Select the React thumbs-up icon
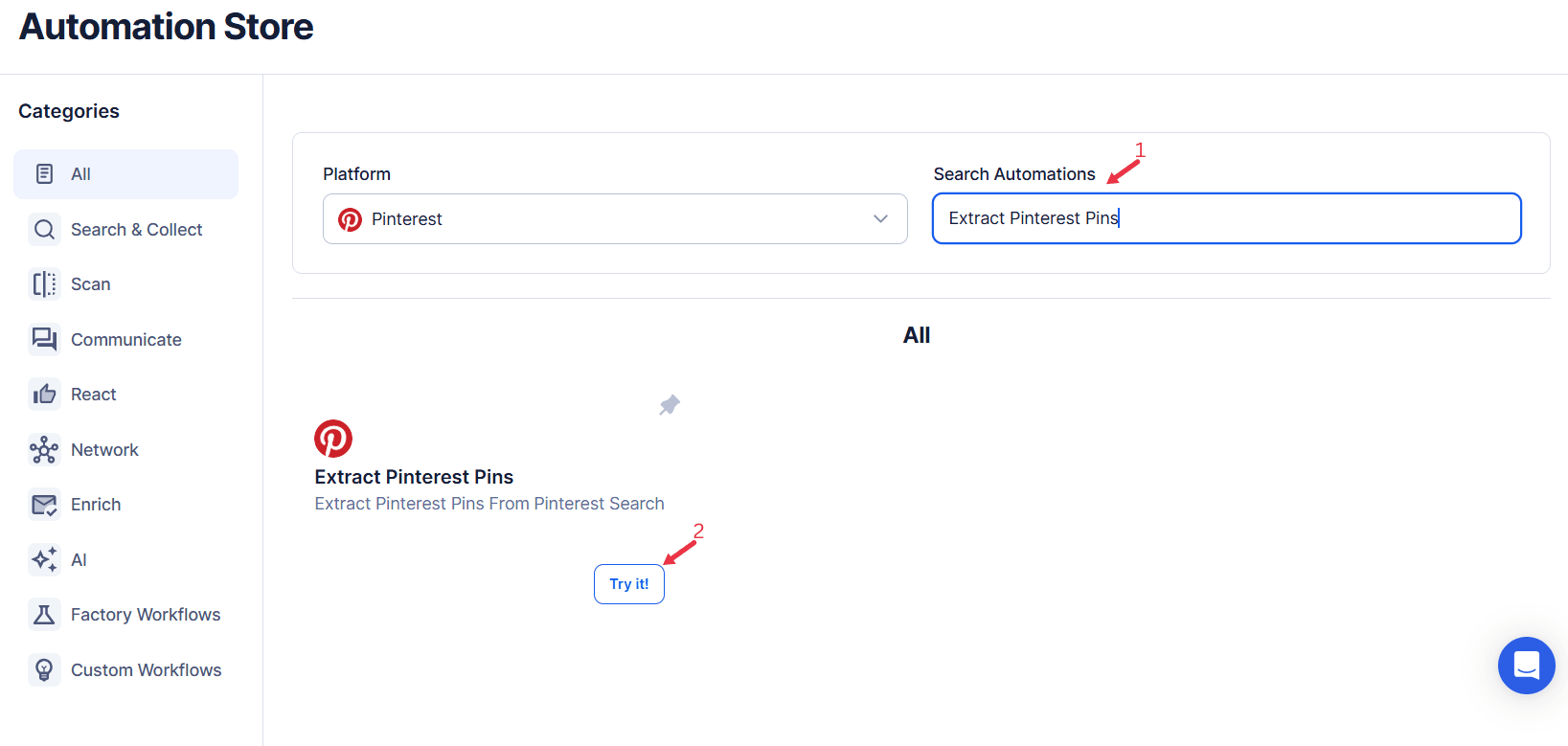This screenshot has height=746, width=1568. (44, 394)
